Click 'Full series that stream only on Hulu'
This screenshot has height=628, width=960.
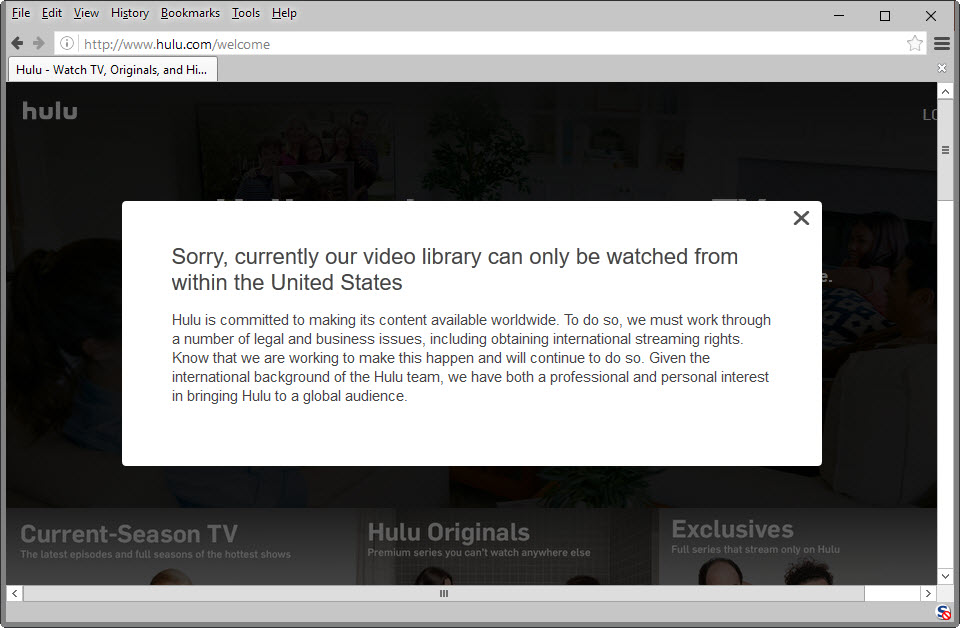point(756,550)
